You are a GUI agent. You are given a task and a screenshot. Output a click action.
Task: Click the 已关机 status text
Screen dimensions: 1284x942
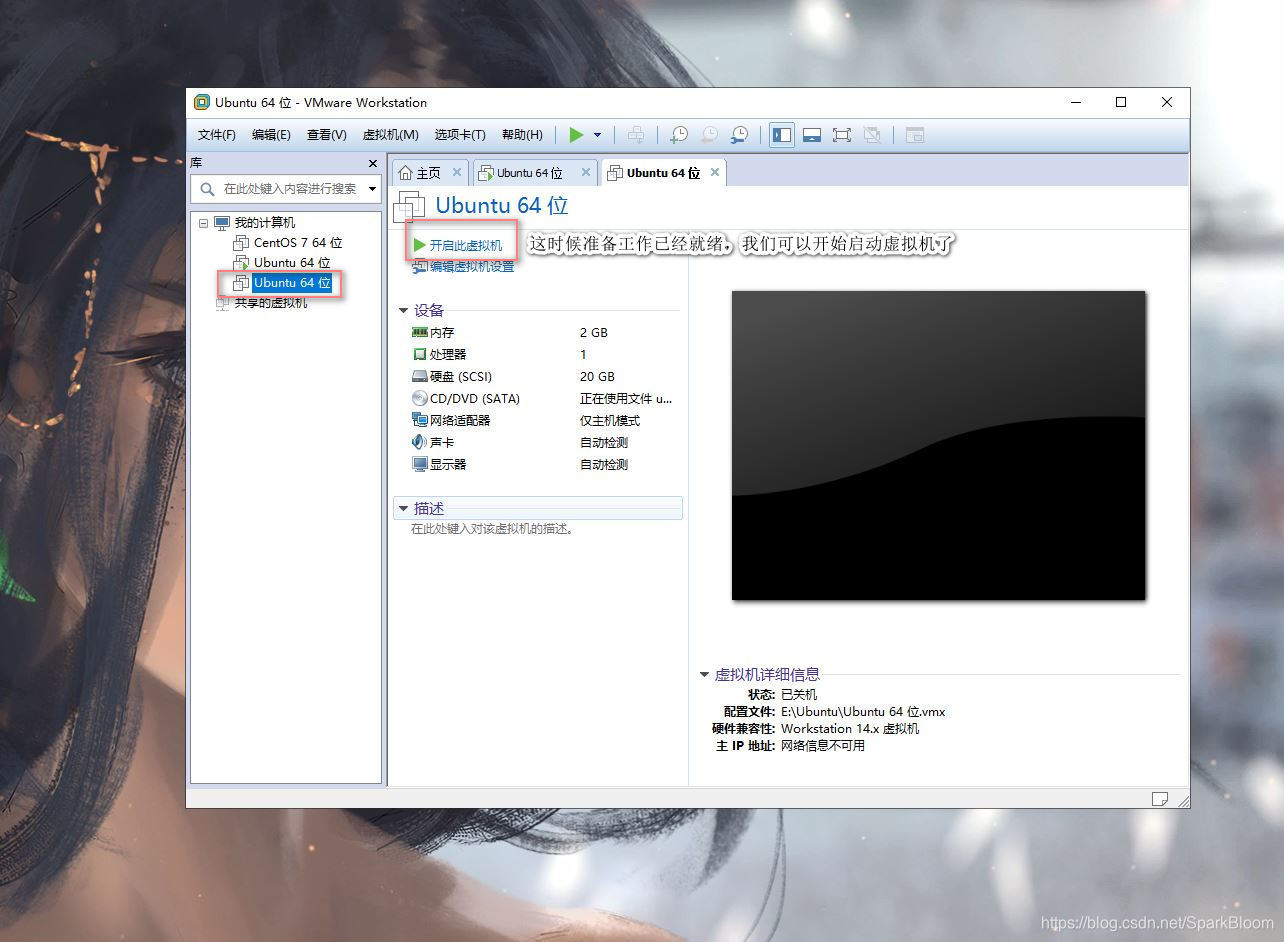[x=799, y=694]
